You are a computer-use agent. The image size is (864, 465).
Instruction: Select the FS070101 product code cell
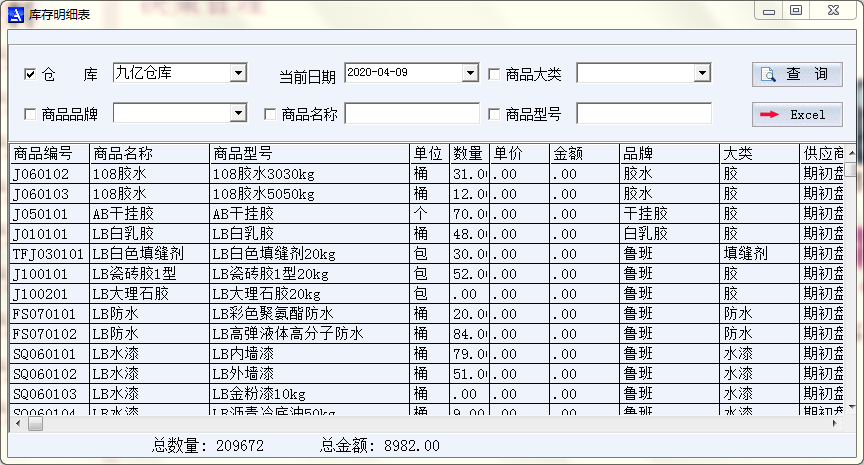[50, 314]
